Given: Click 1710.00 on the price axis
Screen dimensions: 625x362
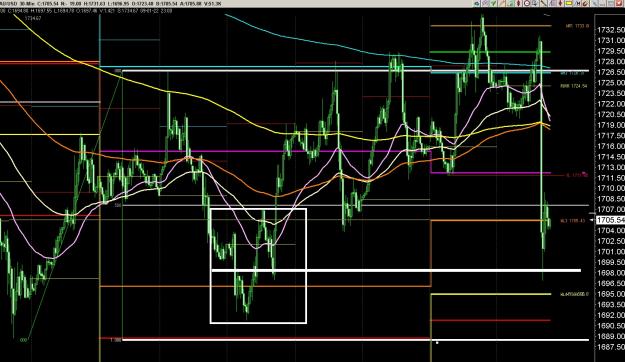Looking at the screenshot, I should [x=611, y=188].
